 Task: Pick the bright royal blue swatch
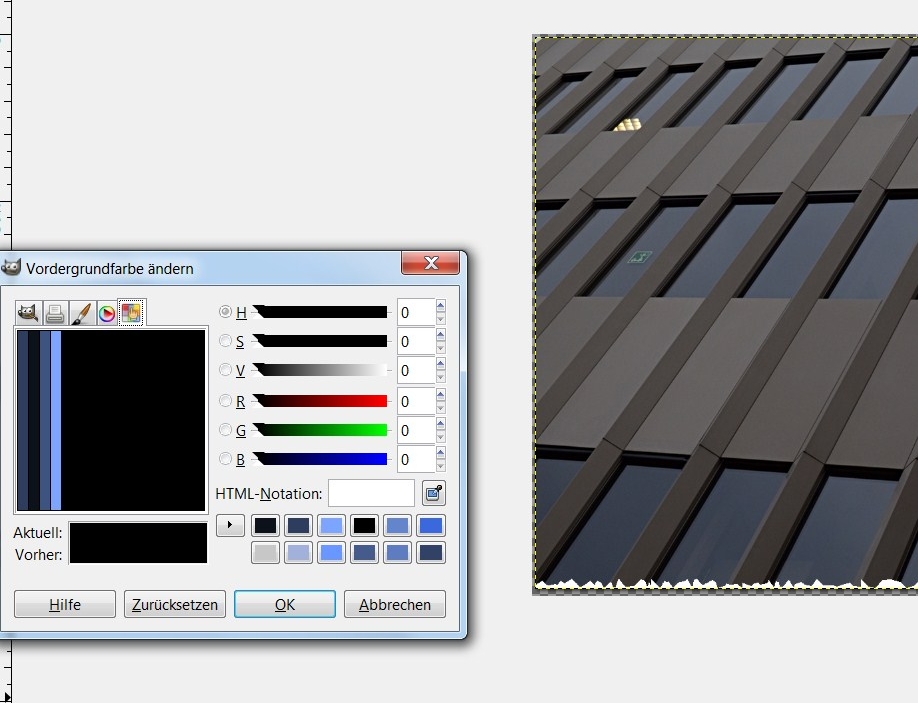(431, 526)
